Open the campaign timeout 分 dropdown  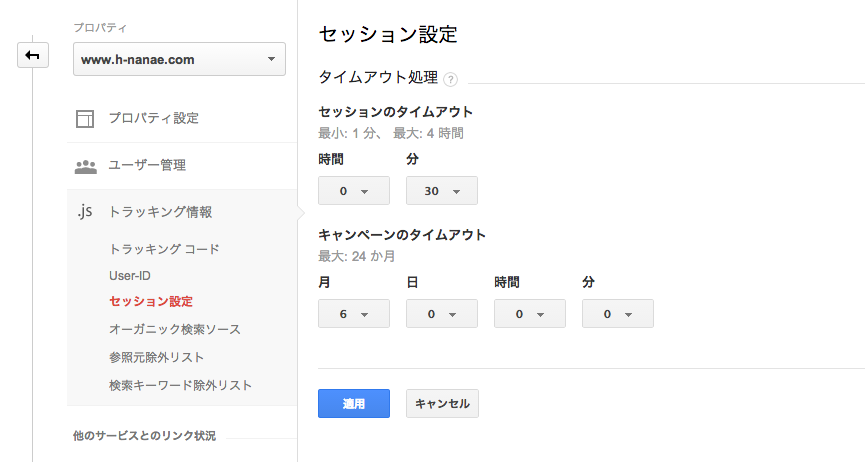[x=618, y=314]
